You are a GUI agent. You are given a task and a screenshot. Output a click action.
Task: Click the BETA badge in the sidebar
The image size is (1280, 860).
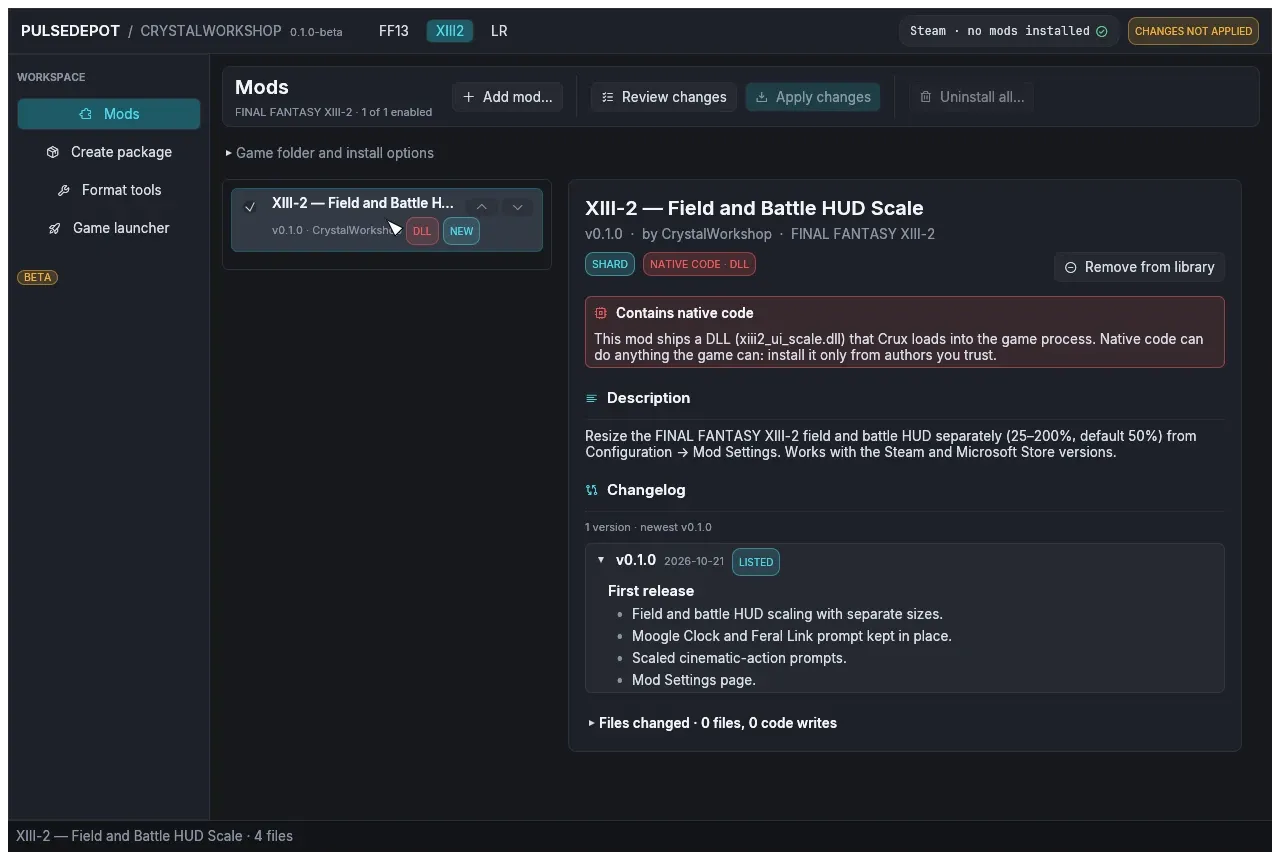pyautogui.click(x=38, y=277)
